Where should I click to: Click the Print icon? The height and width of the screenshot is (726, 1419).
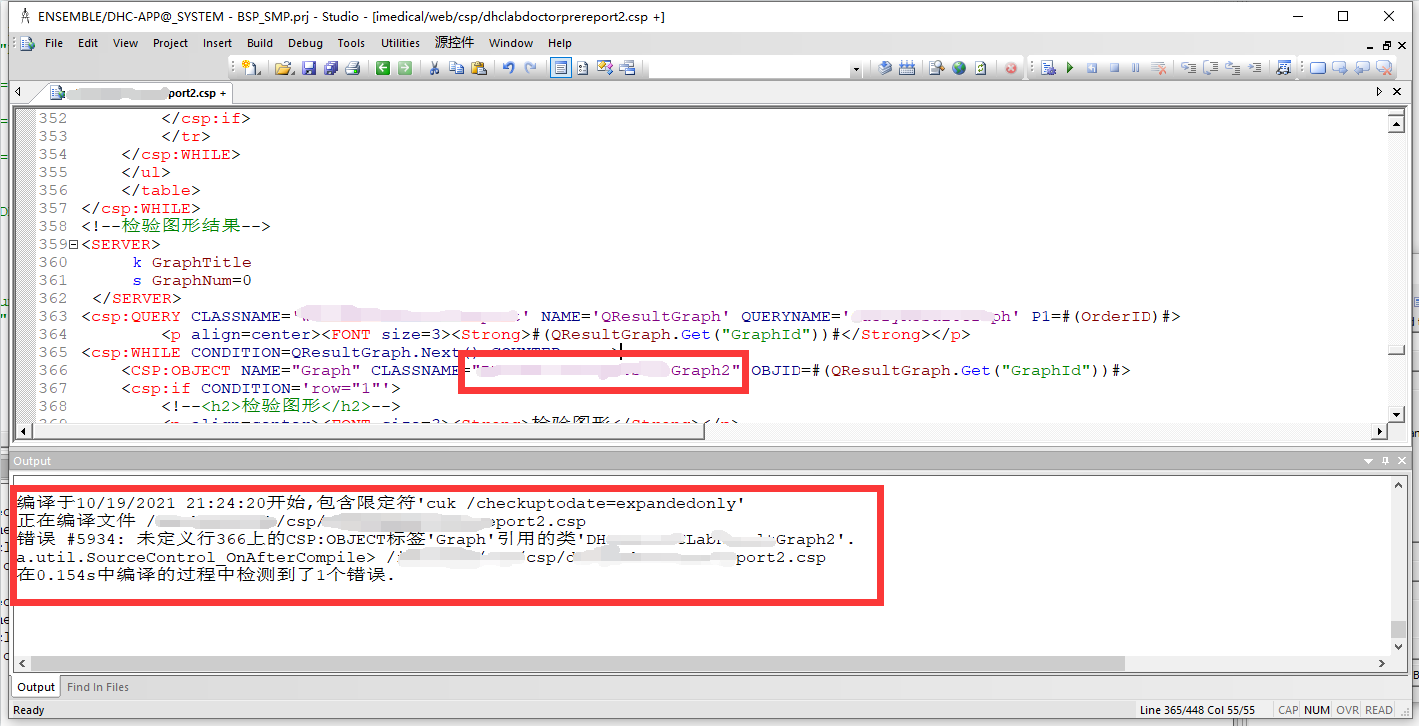tap(352, 68)
